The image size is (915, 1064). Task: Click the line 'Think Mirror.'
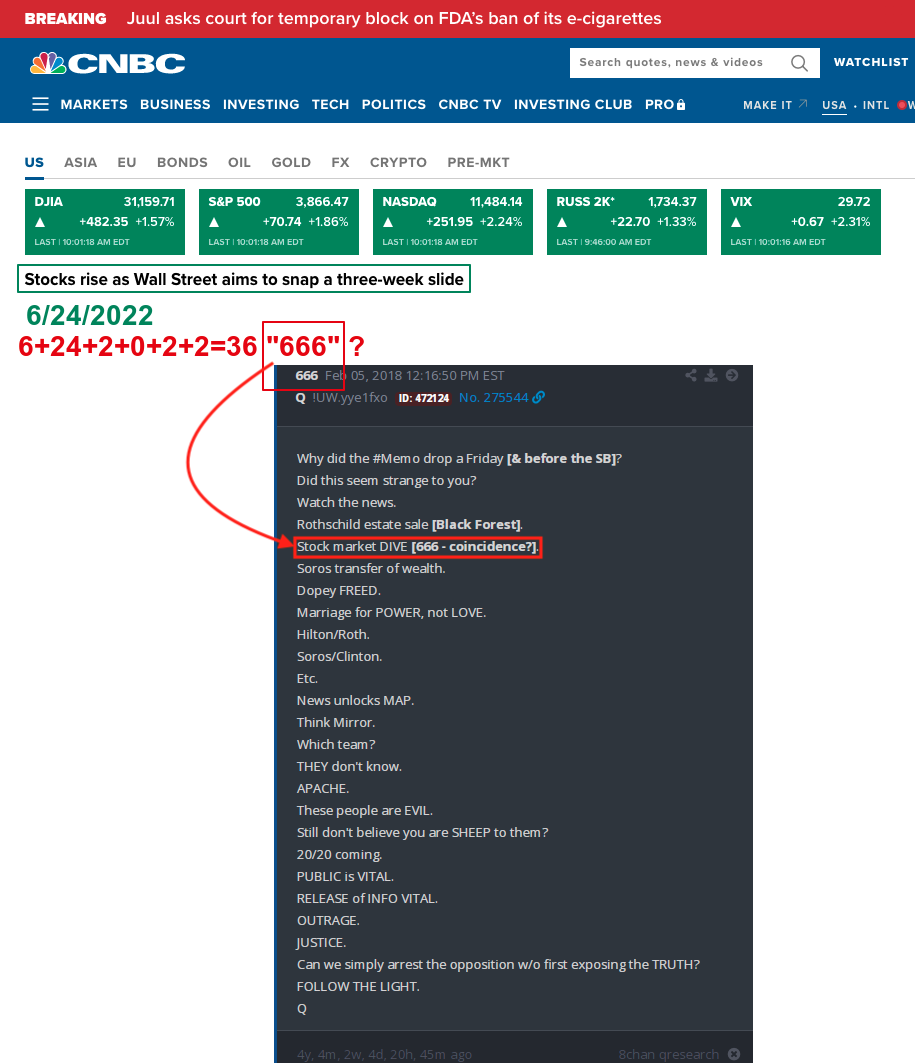point(336,722)
